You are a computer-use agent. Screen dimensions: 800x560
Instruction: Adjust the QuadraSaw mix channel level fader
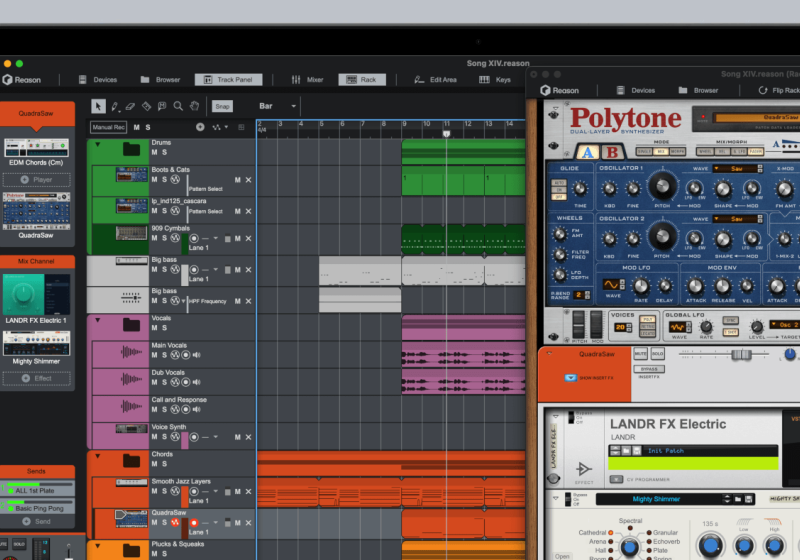[x=740, y=354]
